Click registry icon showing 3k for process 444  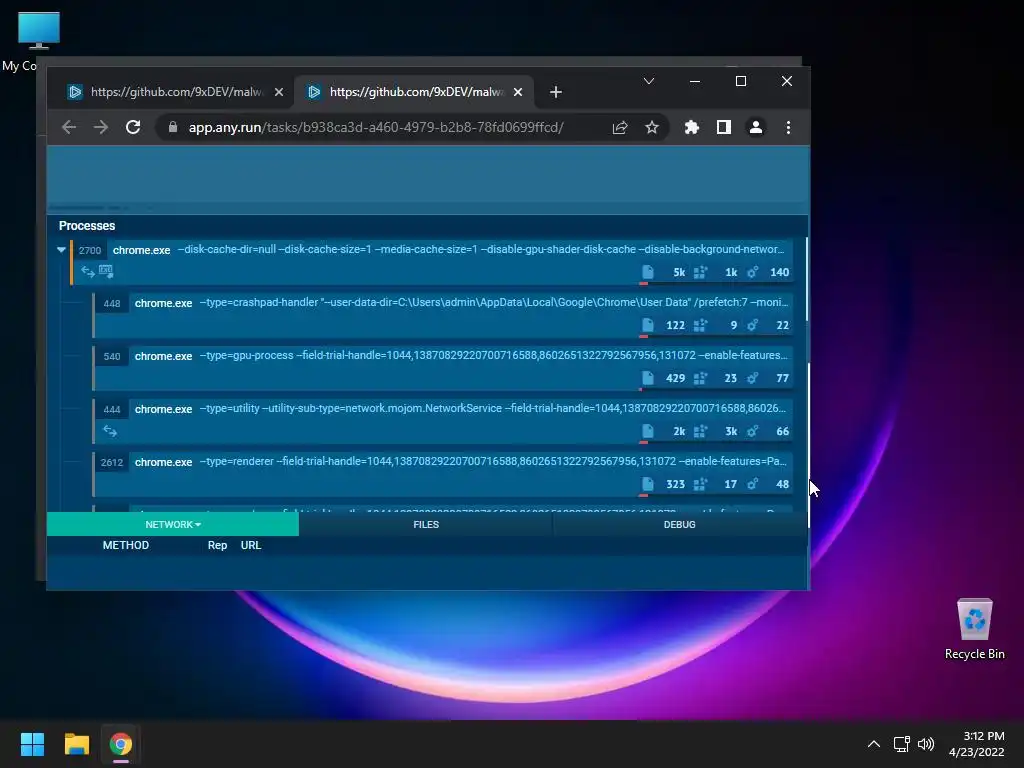pos(700,431)
